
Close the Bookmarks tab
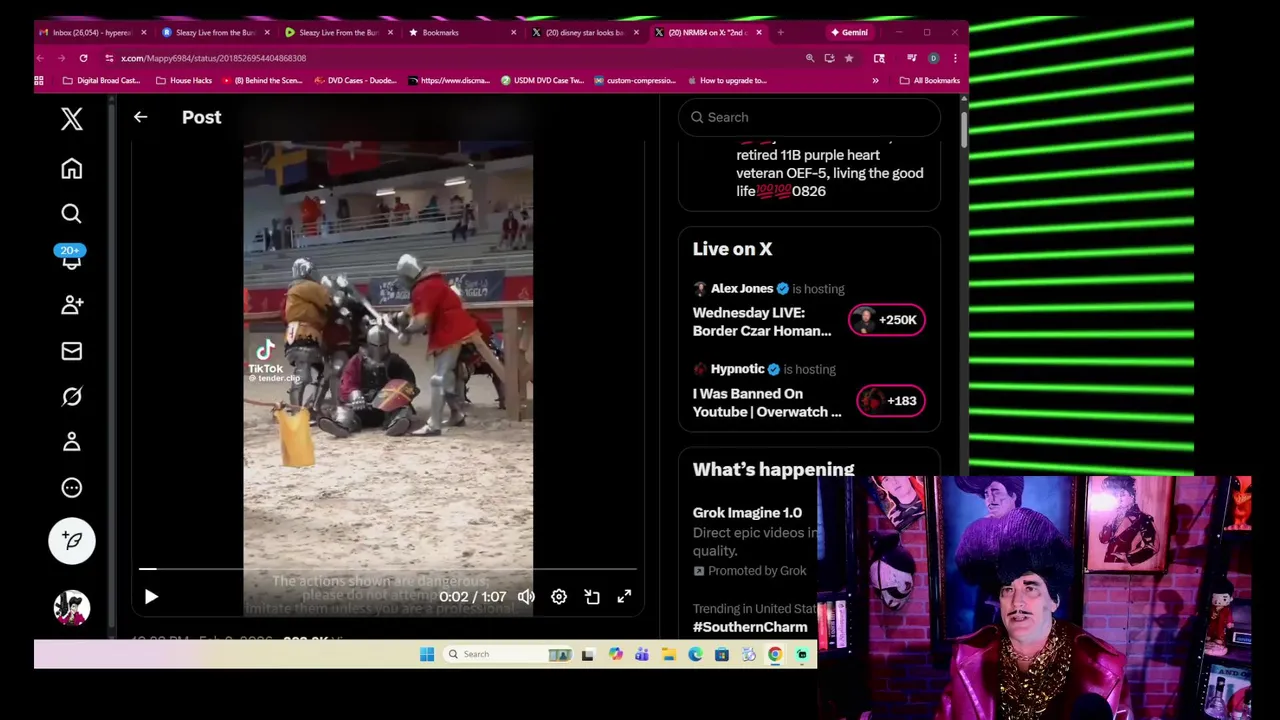click(x=514, y=32)
